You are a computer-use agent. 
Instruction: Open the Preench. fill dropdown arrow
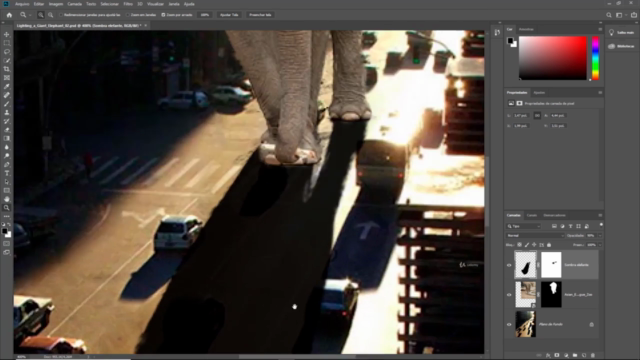click(600, 245)
